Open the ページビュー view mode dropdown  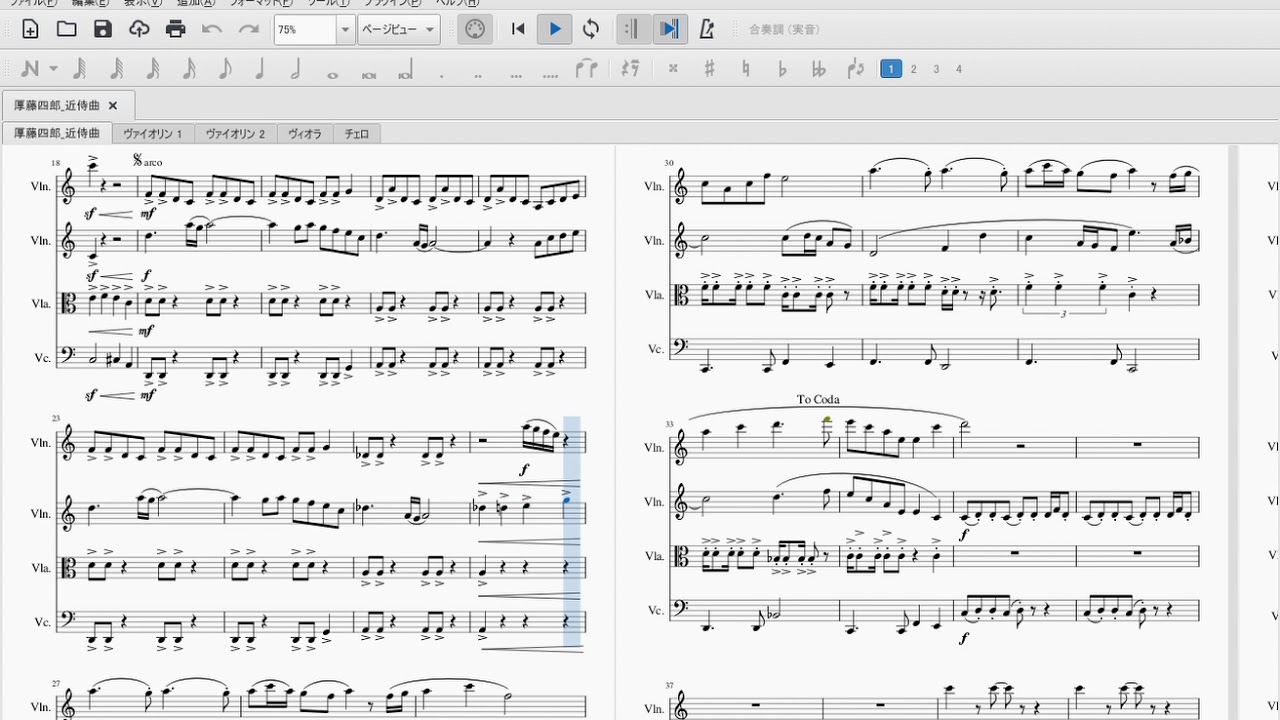pos(399,30)
